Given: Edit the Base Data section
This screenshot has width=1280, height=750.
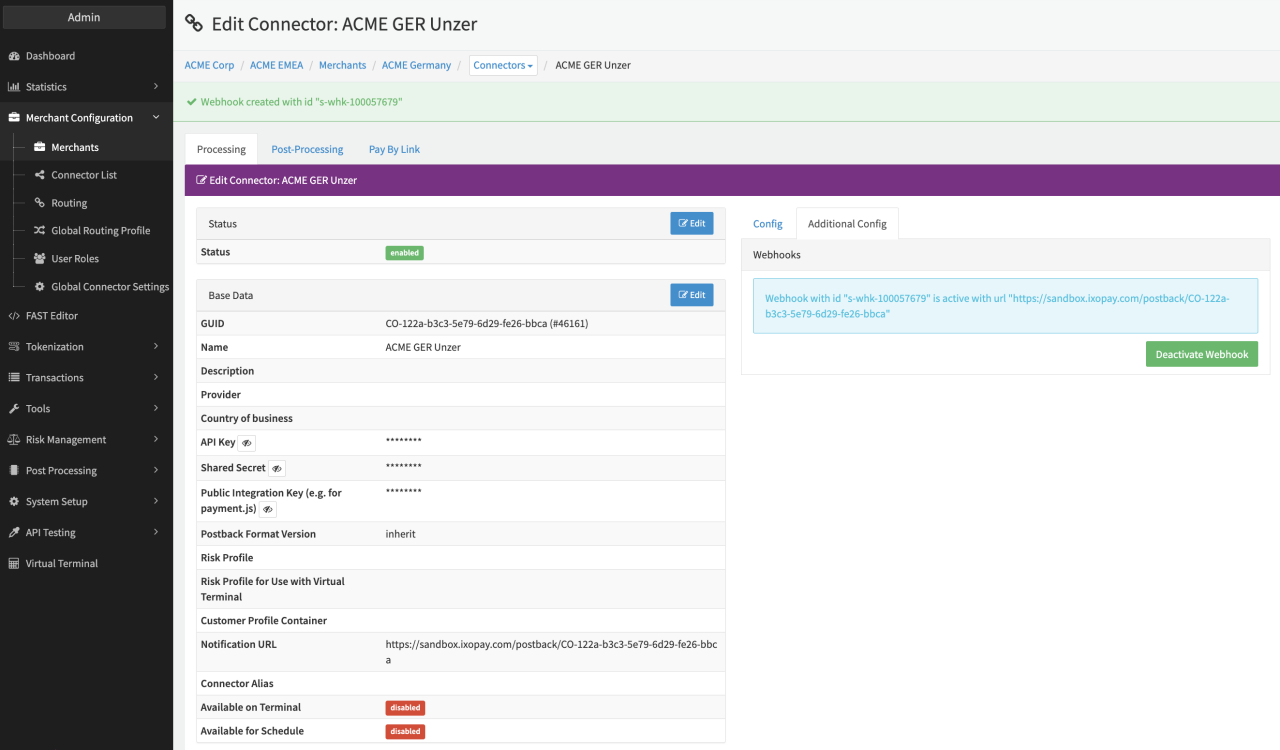Looking at the screenshot, I should [691, 295].
